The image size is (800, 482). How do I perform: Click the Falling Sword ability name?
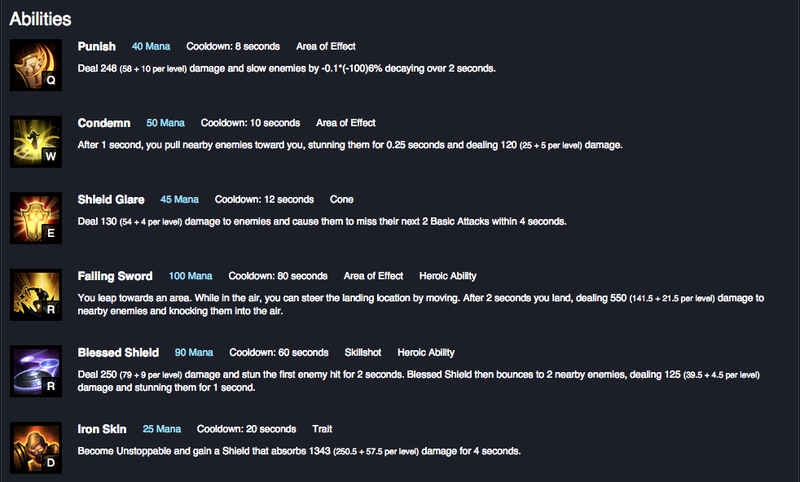(x=115, y=276)
